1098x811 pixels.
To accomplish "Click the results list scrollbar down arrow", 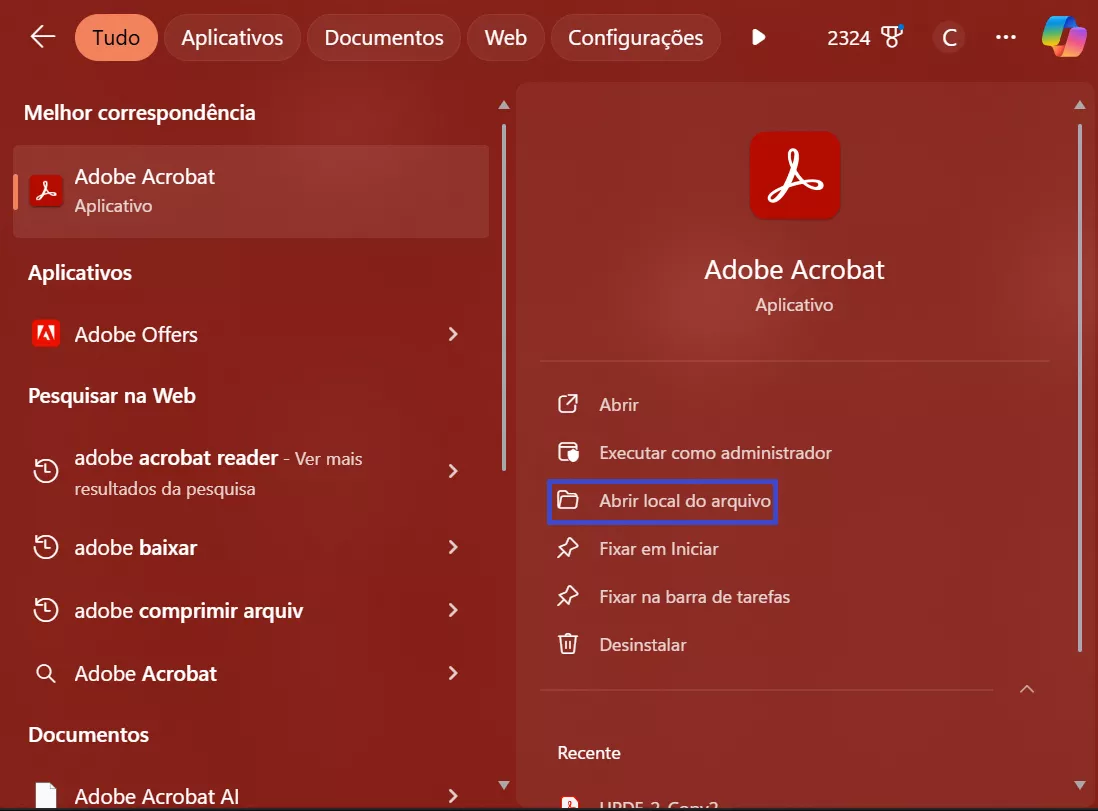I will [x=504, y=785].
